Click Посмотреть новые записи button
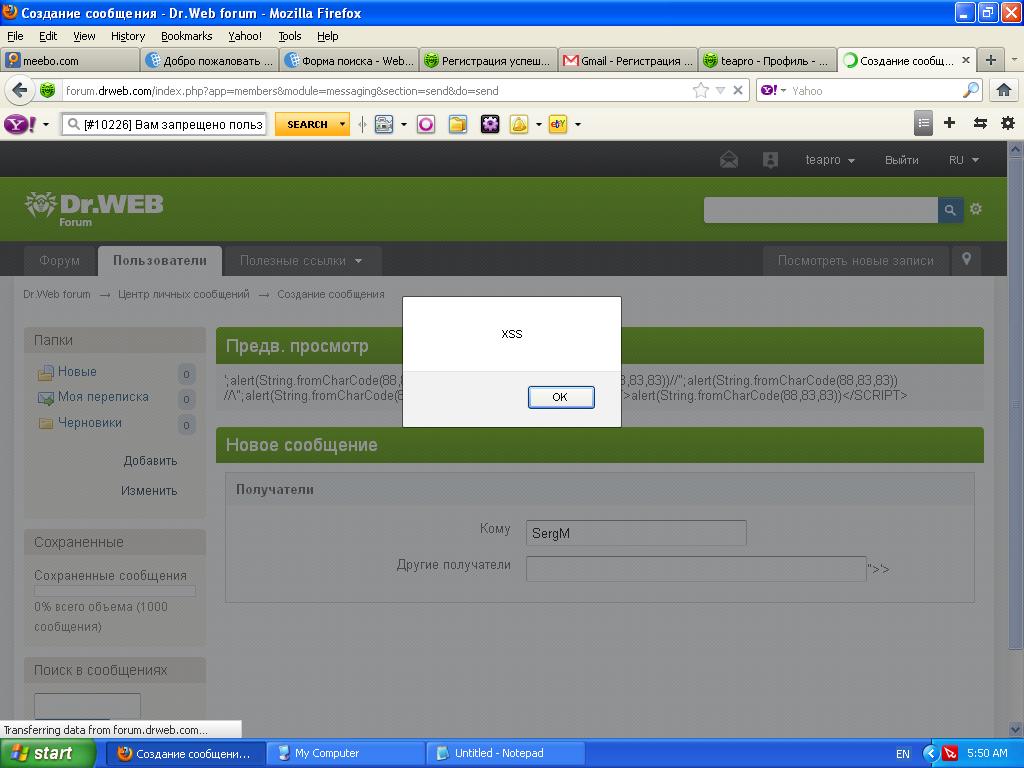 coord(856,261)
